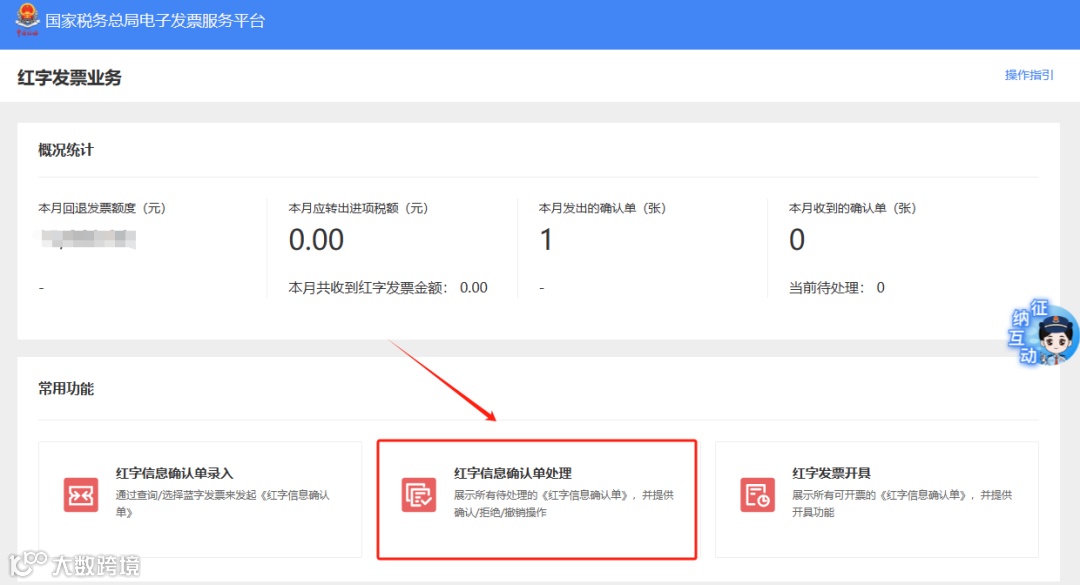Viewport: 1080px width, 585px height.
Task: Click the large 0.00 tax amount value
Action: pos(316,240)
